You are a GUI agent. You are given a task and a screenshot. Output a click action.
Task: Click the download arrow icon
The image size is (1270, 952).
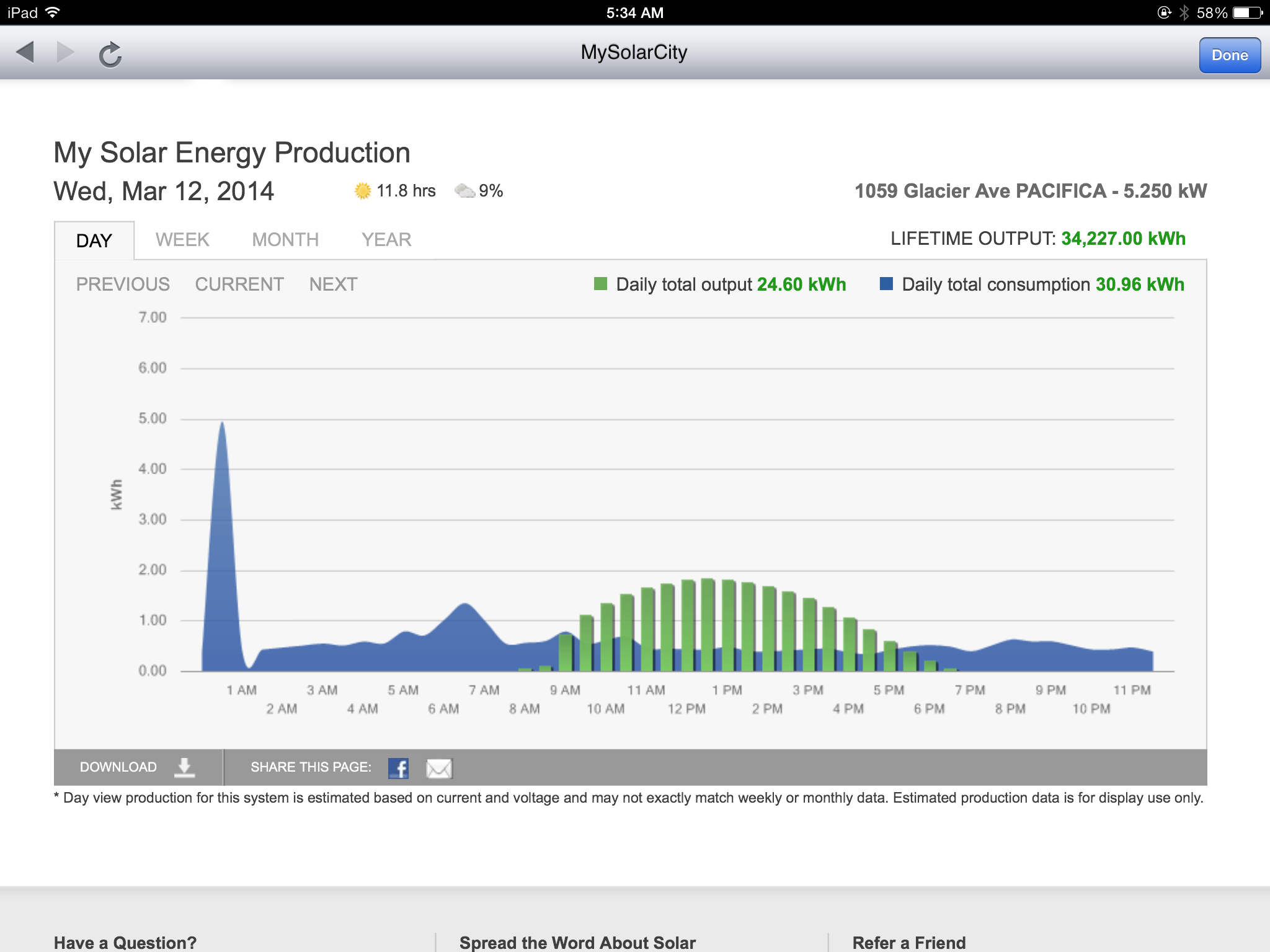pyautogui.click(x=184, y=767)
